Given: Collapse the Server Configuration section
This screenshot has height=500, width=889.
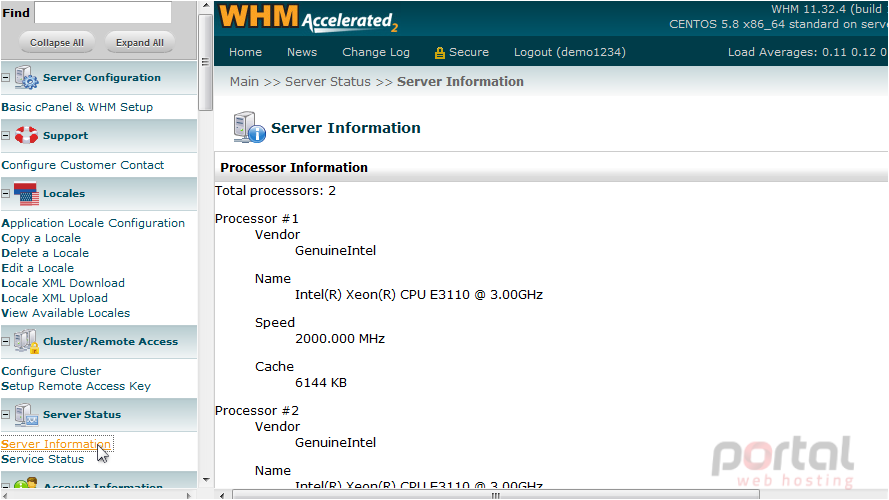Looking at the screenshot, I should pyautogui.click(x=6, y=78).
